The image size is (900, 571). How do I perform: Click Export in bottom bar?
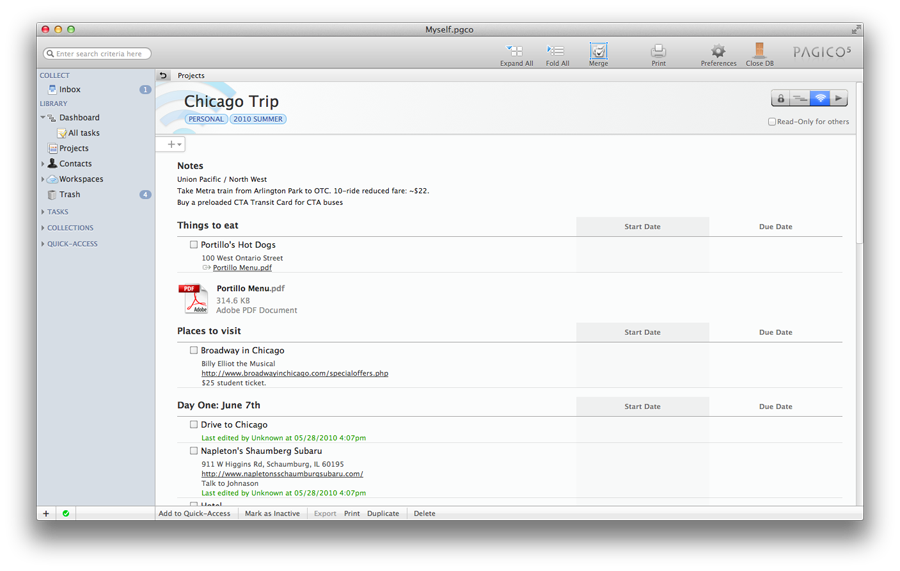coord(325,514)
